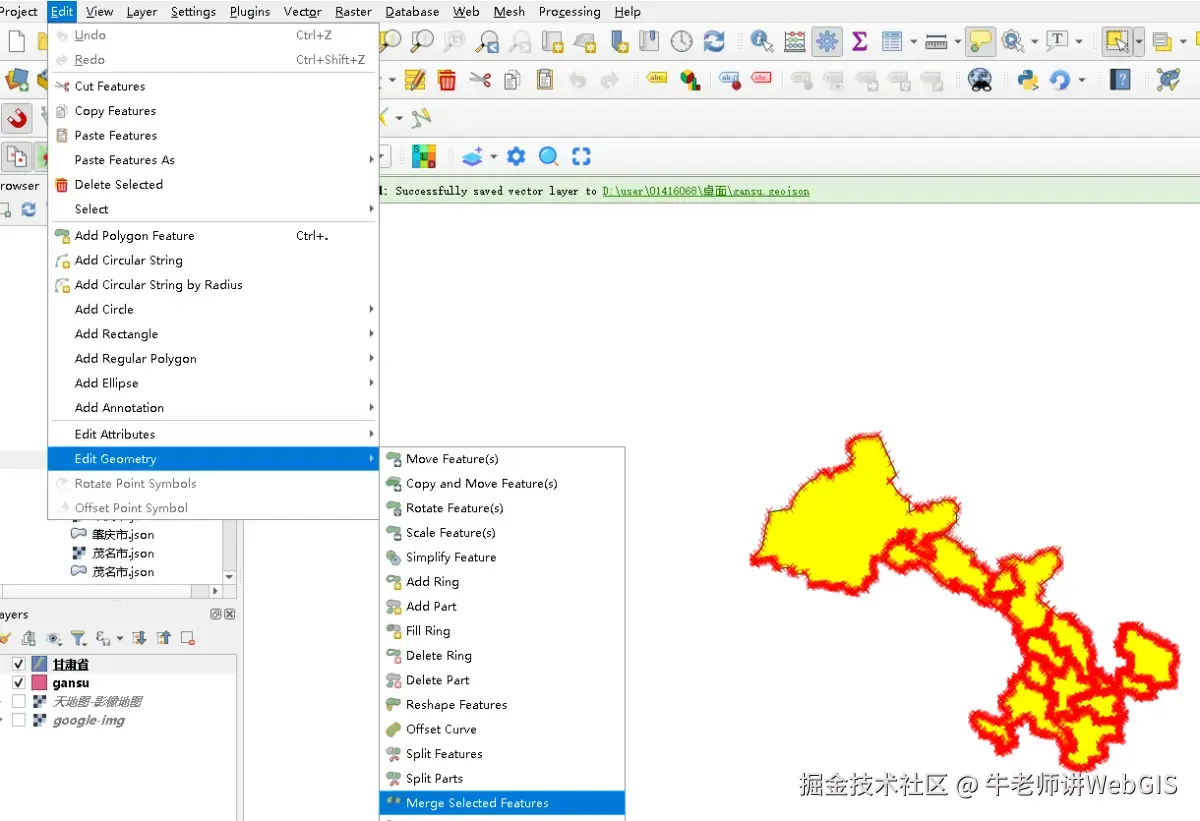The height and width of the screenshot is (821, 1200).
Task: Uncheck the 甘肃省 layer checkbox
Action: click(x=18, y=664)
